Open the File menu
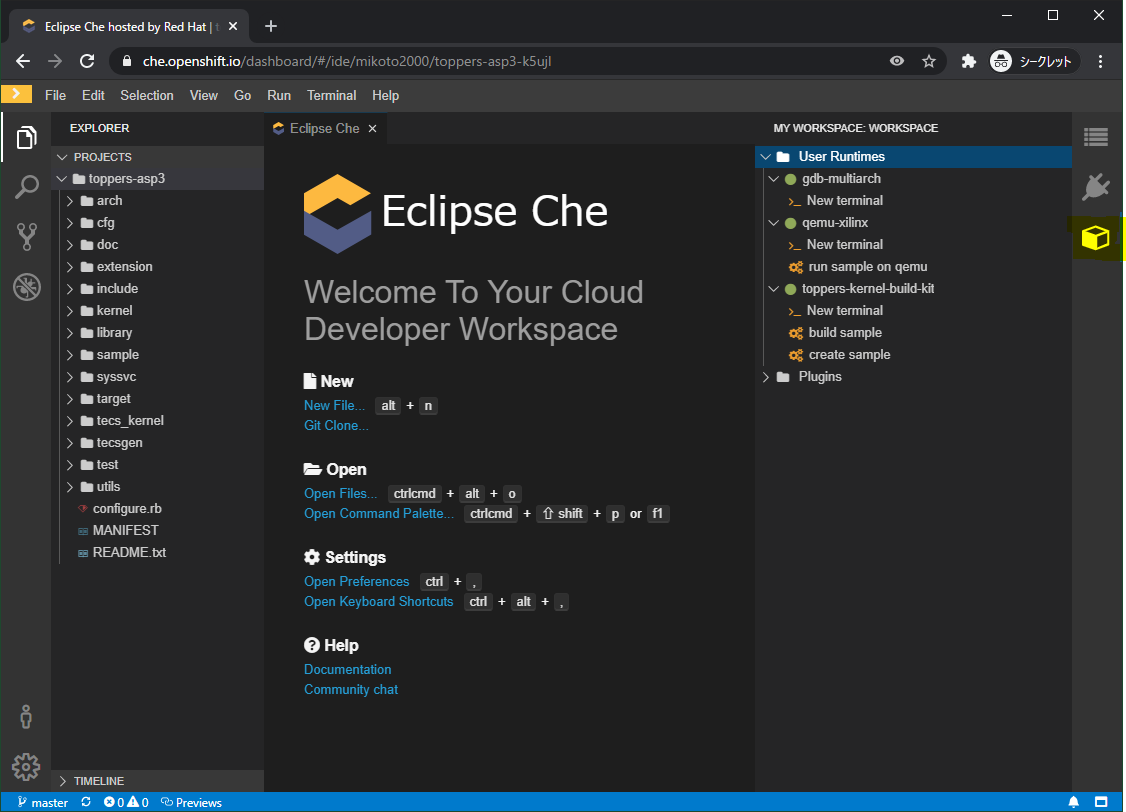 click(55, 95)
